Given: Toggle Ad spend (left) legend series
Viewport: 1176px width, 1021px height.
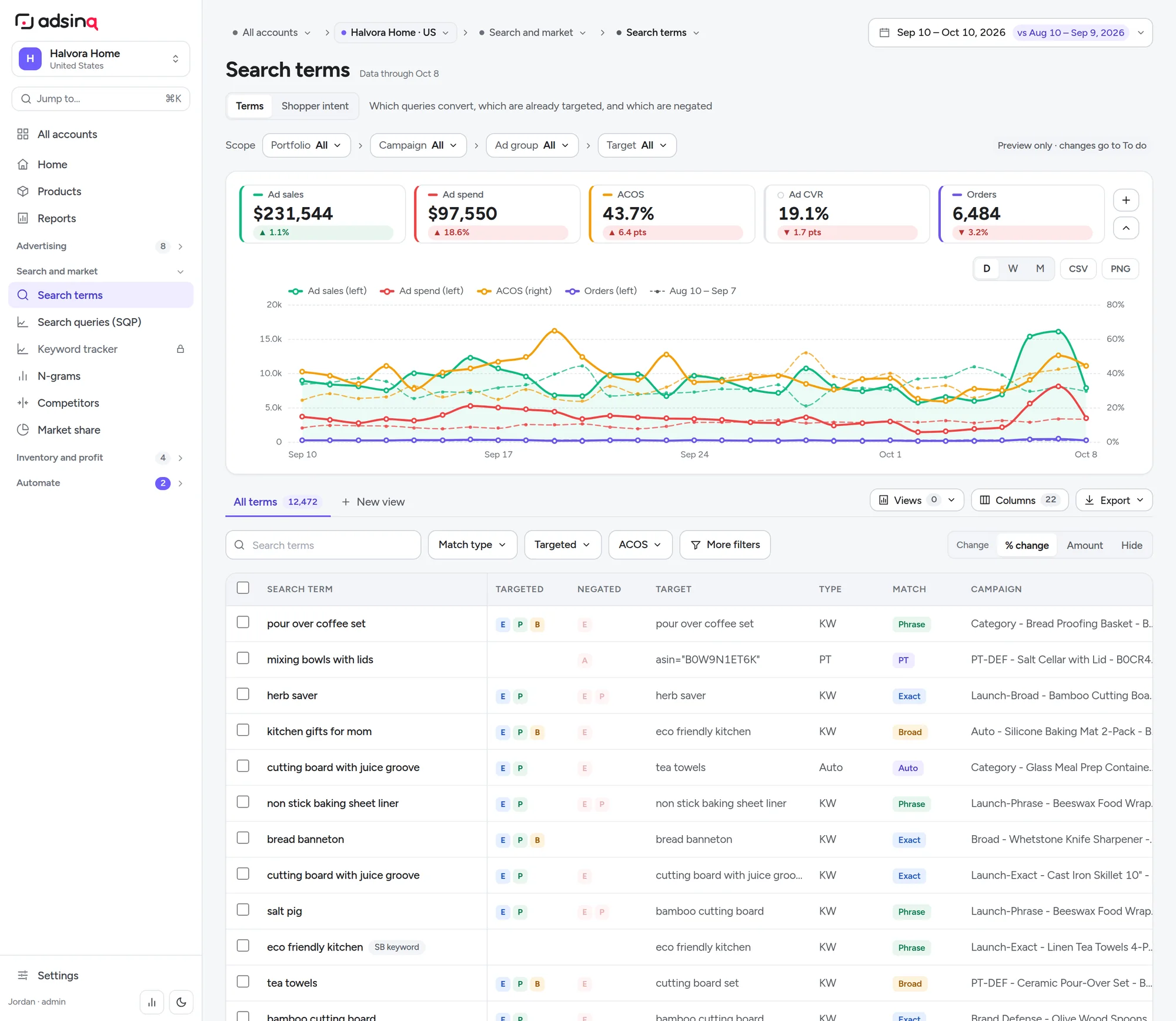Looking at the screenshot, I should (422, 291).
